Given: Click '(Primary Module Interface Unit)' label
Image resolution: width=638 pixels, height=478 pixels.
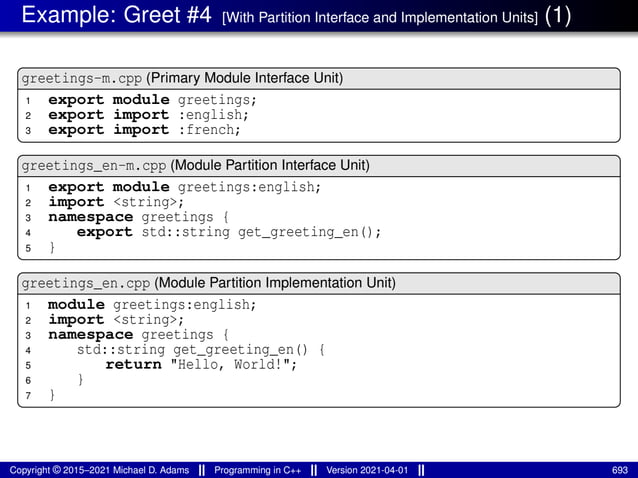Looking at the screenshot, I should click(x=245, y=78).
